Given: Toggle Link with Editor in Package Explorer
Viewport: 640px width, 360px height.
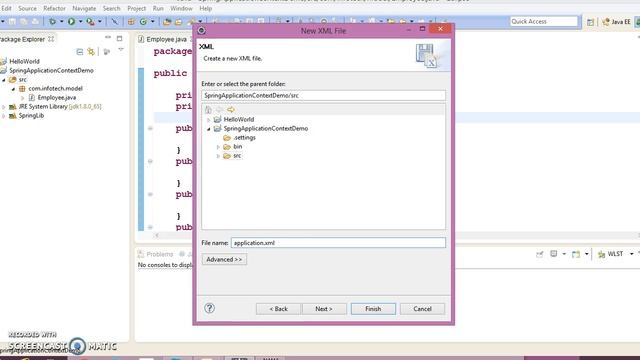Looking at the screenshot, I should tap(91, 51).
